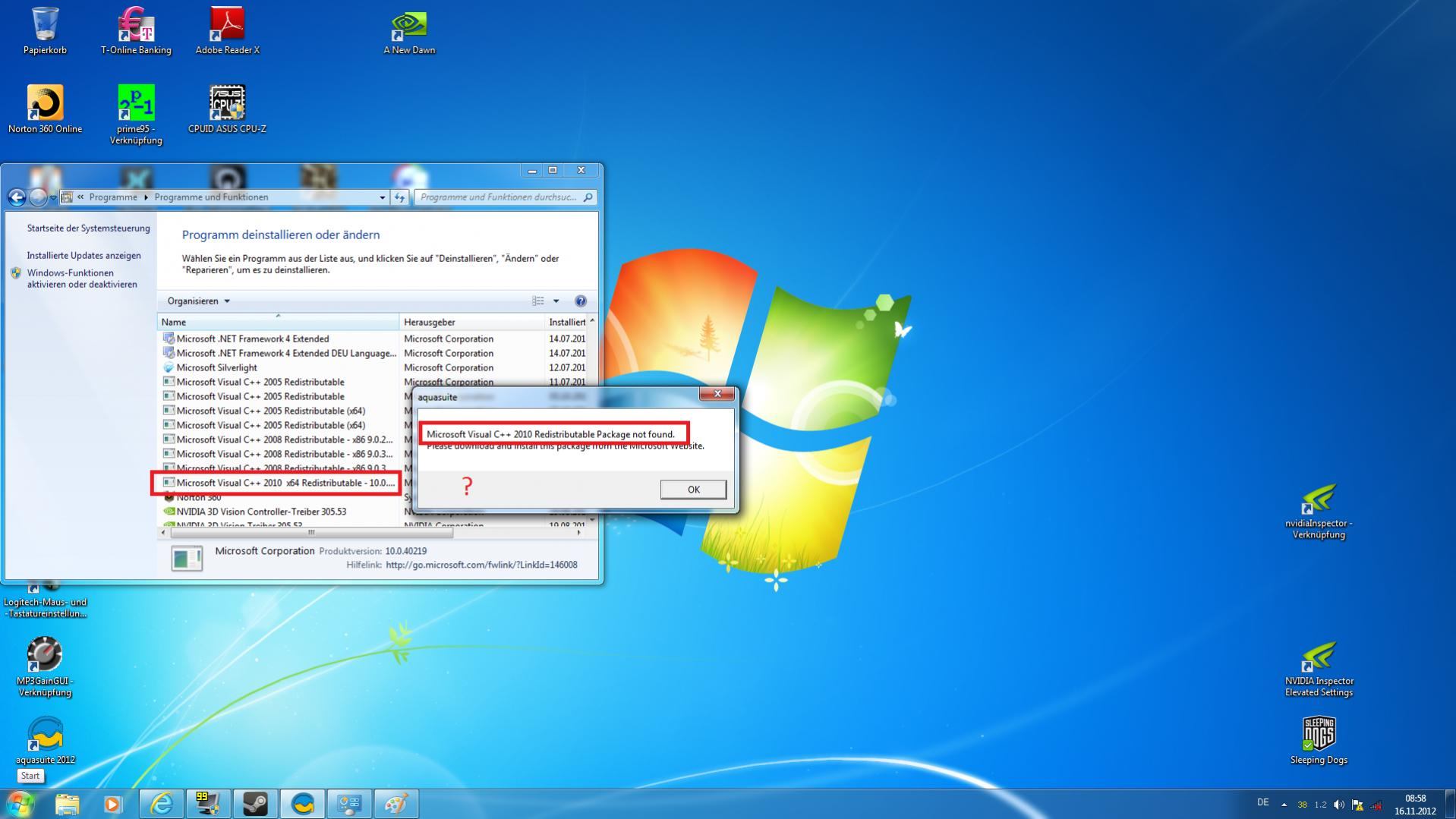The height and width of the screenshot is (819, 1456).
Task: Go back with the navigation back arrow
Action: tap(16, 197)
